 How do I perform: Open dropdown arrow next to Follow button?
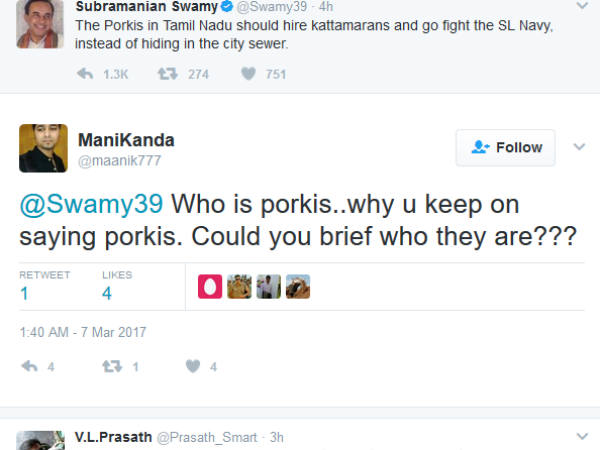point(578,147)
